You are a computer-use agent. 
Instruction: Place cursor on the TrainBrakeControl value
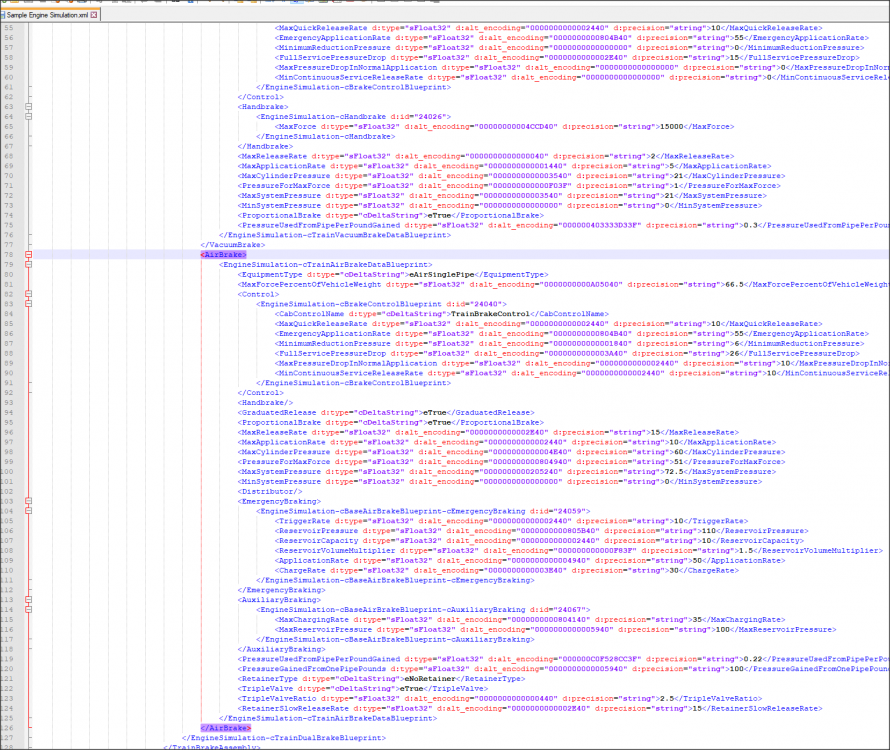487,313
